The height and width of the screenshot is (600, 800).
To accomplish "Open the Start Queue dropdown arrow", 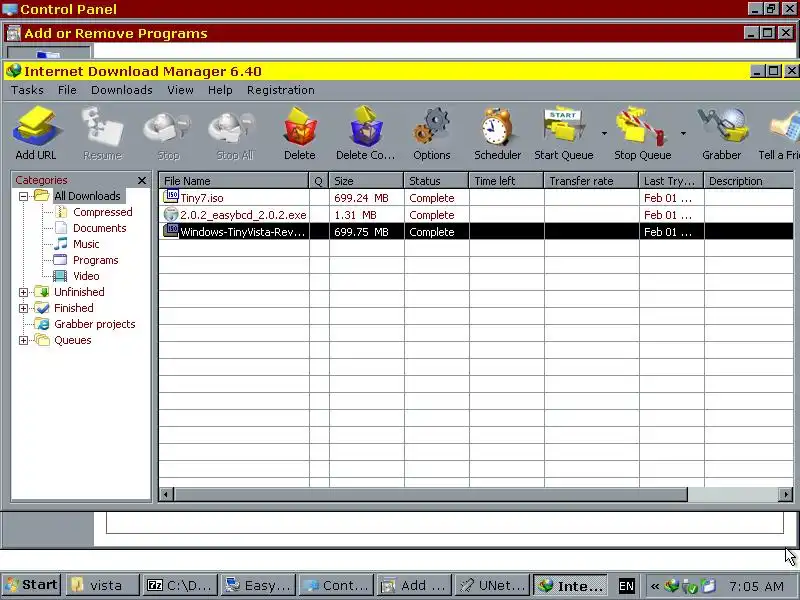I will pyautogui.click(x=604, y=133).
